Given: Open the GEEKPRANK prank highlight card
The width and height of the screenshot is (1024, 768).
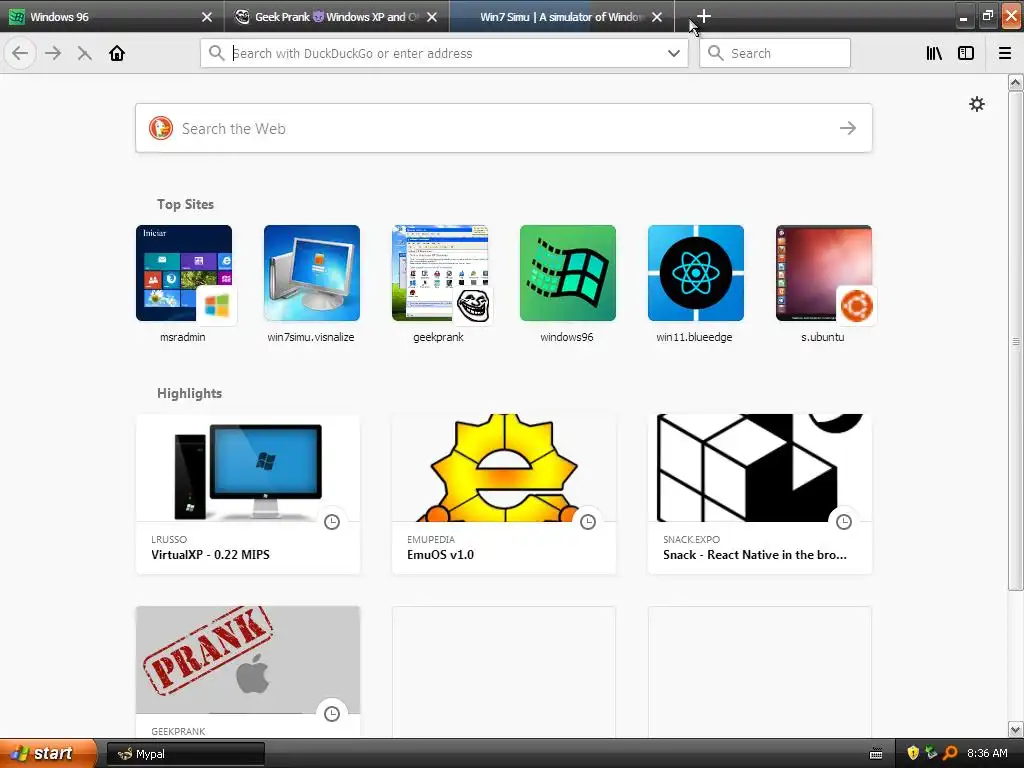Looking at the screenshot, I should 248,673.
